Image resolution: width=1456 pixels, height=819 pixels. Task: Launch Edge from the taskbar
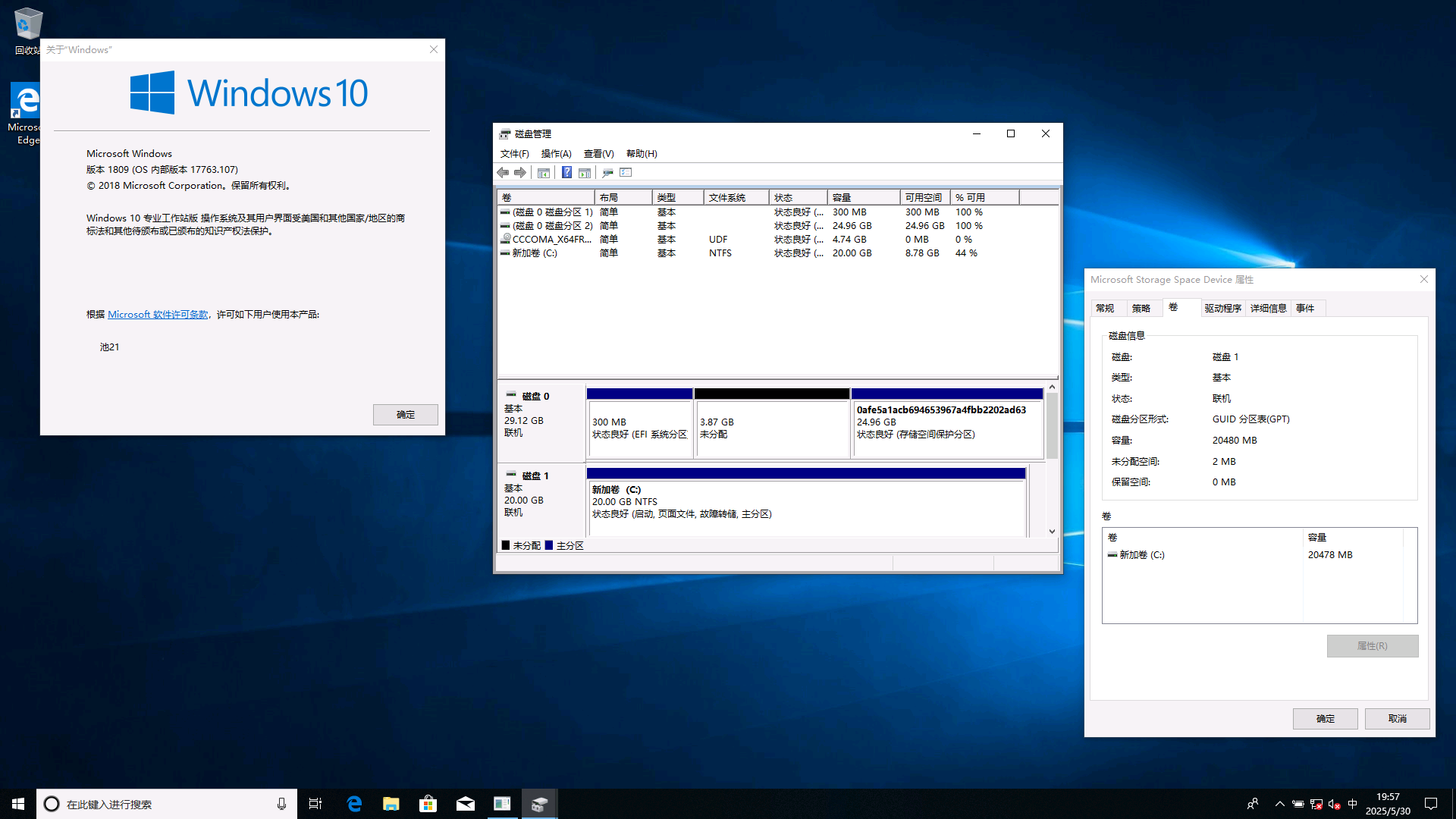353,804
